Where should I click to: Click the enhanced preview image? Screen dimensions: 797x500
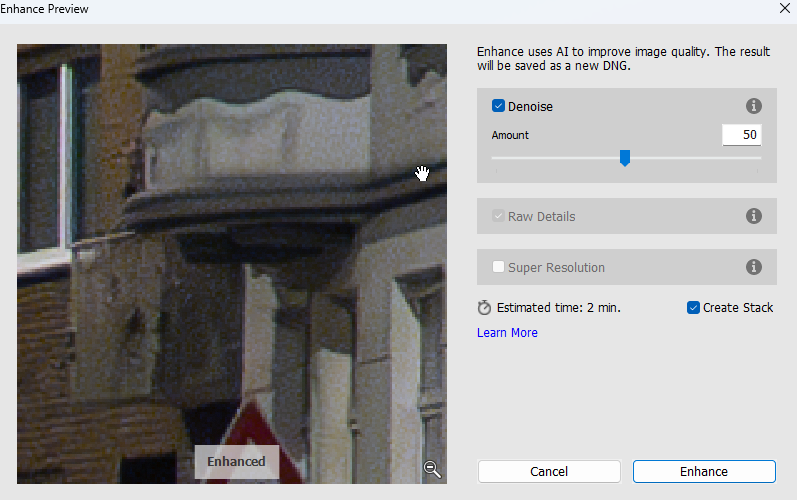[232, 264]
